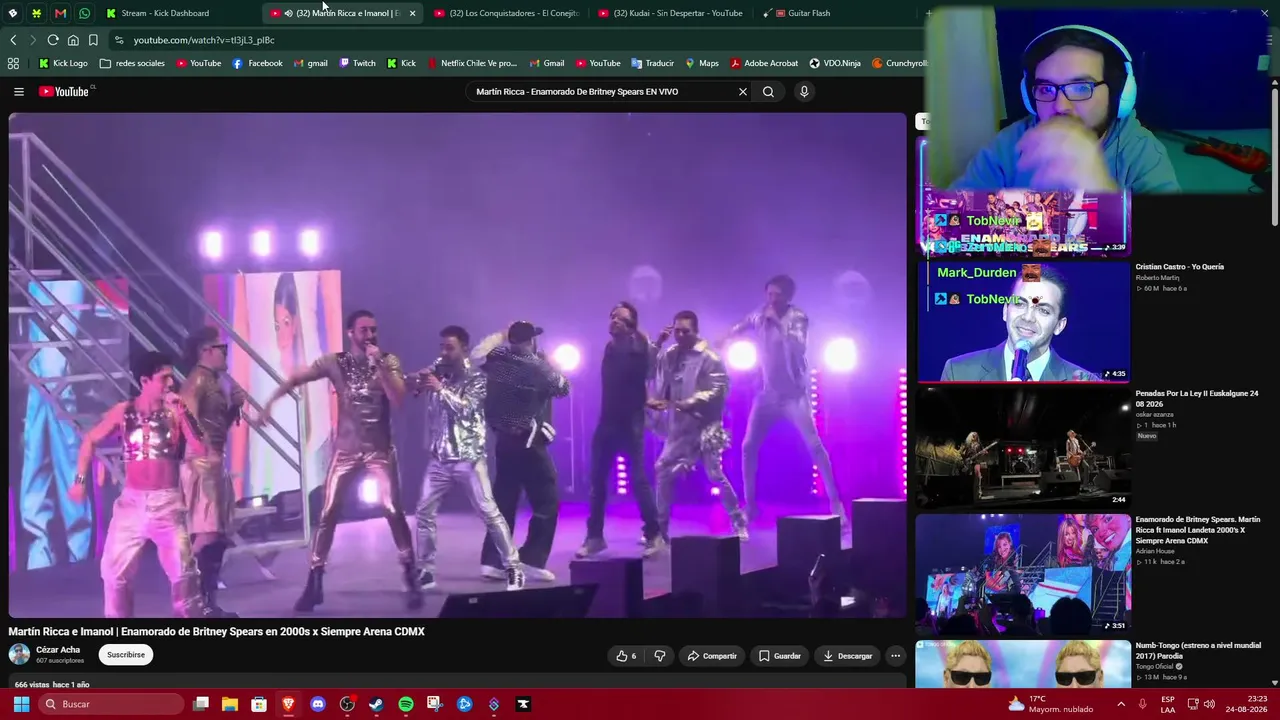Open the ESP LAA language switcher

tap(1168, 704)
